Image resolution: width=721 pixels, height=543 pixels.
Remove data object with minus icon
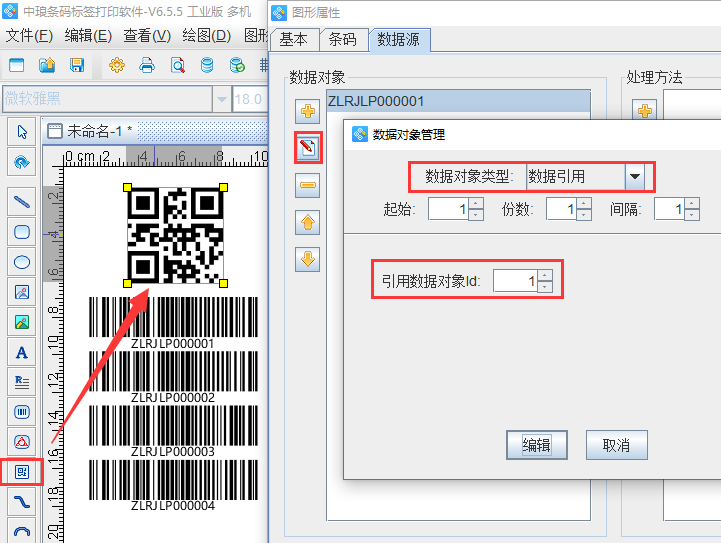[308, 185]
